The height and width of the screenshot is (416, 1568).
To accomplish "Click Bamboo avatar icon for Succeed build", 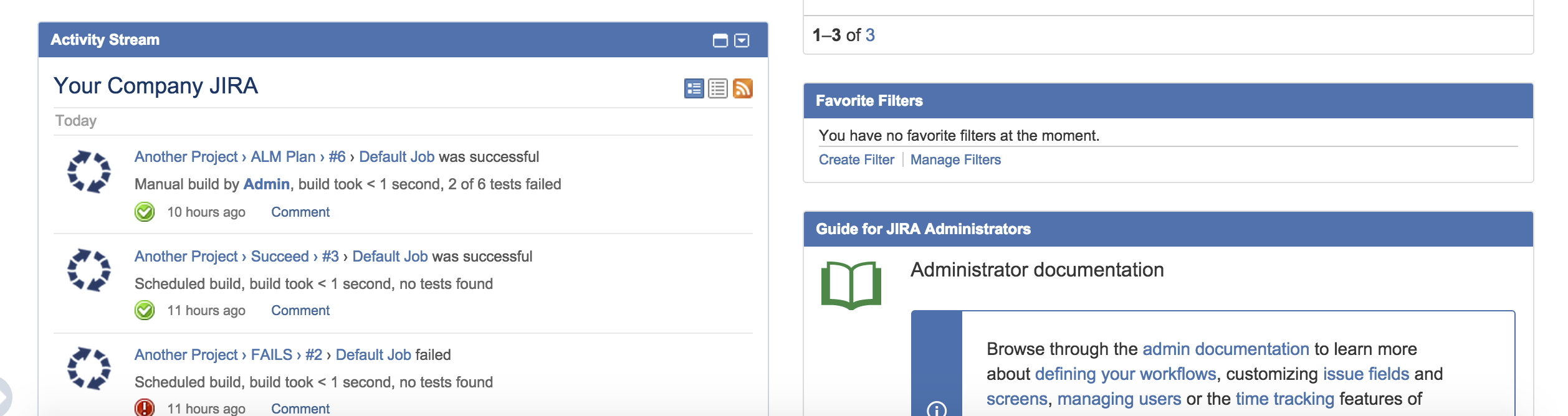I will pyautogui.click(x=89, y=270).
